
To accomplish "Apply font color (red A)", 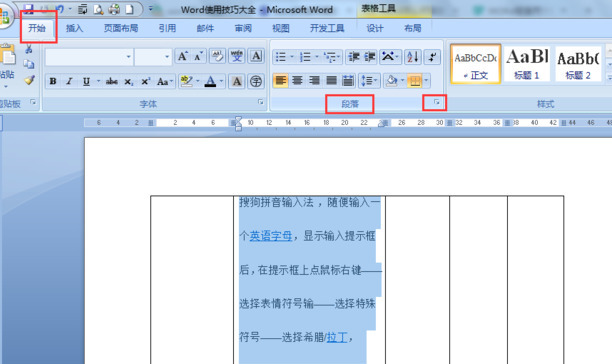I will coord(210,81).
